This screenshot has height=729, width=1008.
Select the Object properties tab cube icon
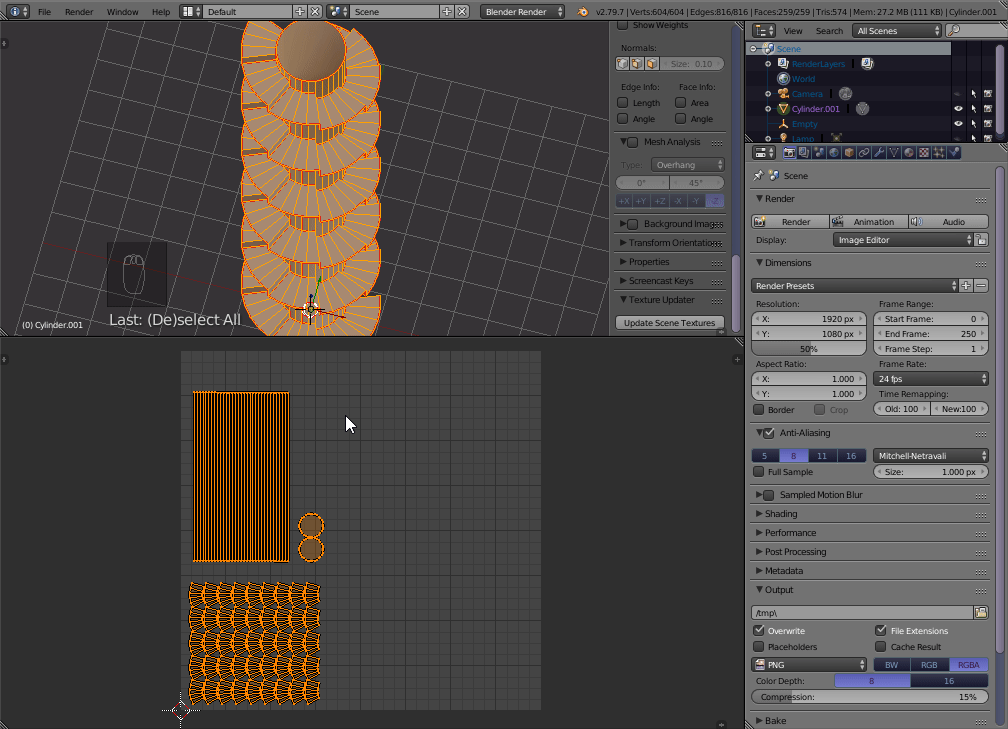(849, 152)
